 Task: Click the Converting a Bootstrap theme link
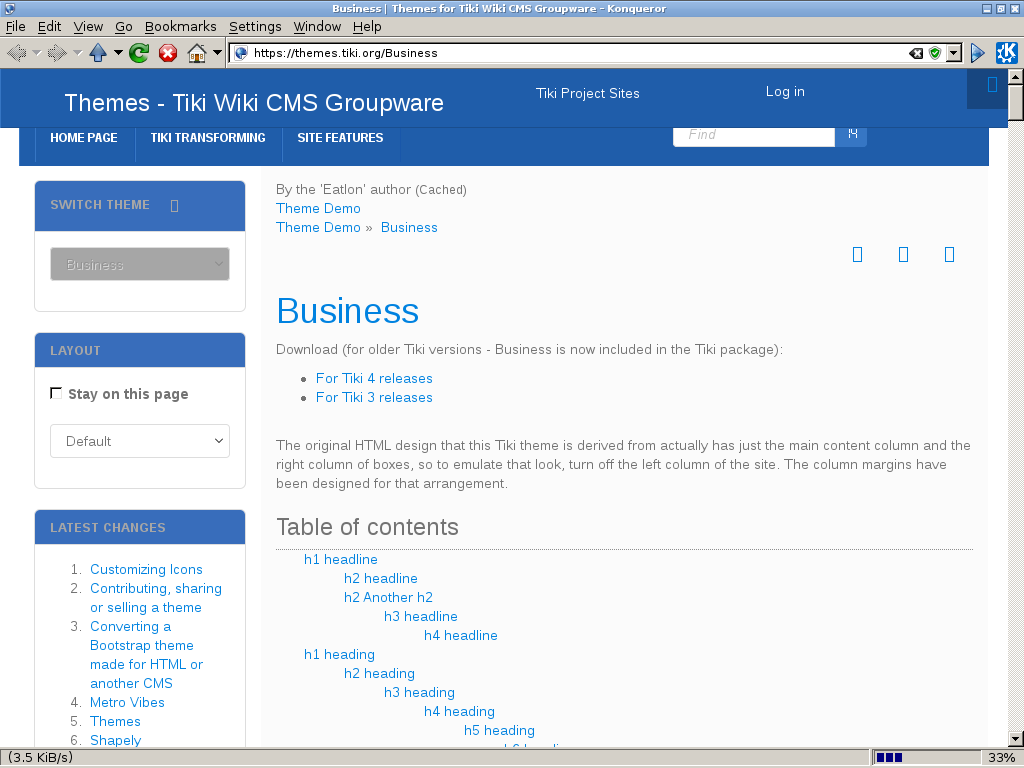tap(146, 655)
